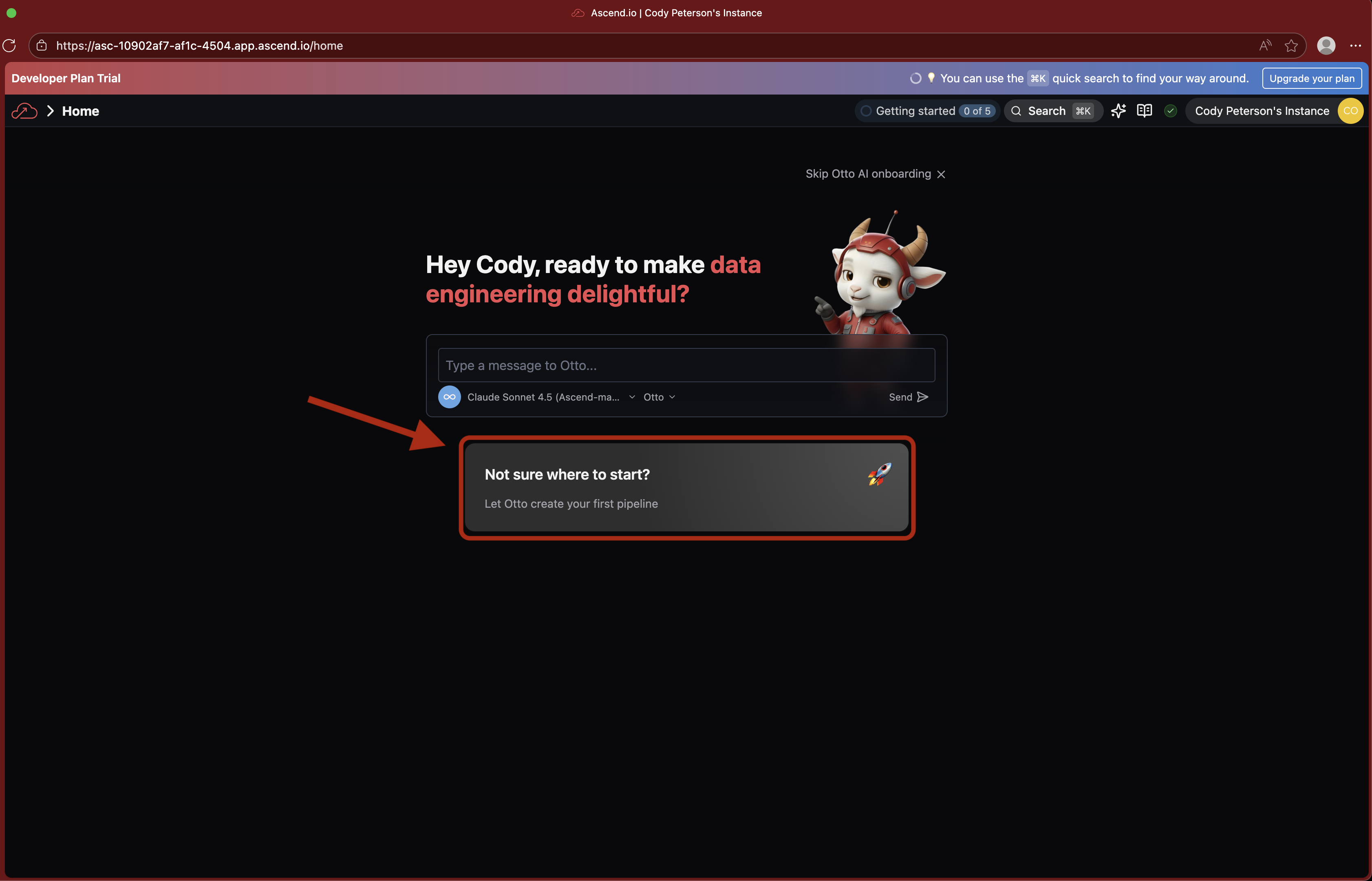This screenshot has width=1372, height=881.
Task: Click the blue infinity model icon
Action: pyautogui.click(x=449, y=397)
